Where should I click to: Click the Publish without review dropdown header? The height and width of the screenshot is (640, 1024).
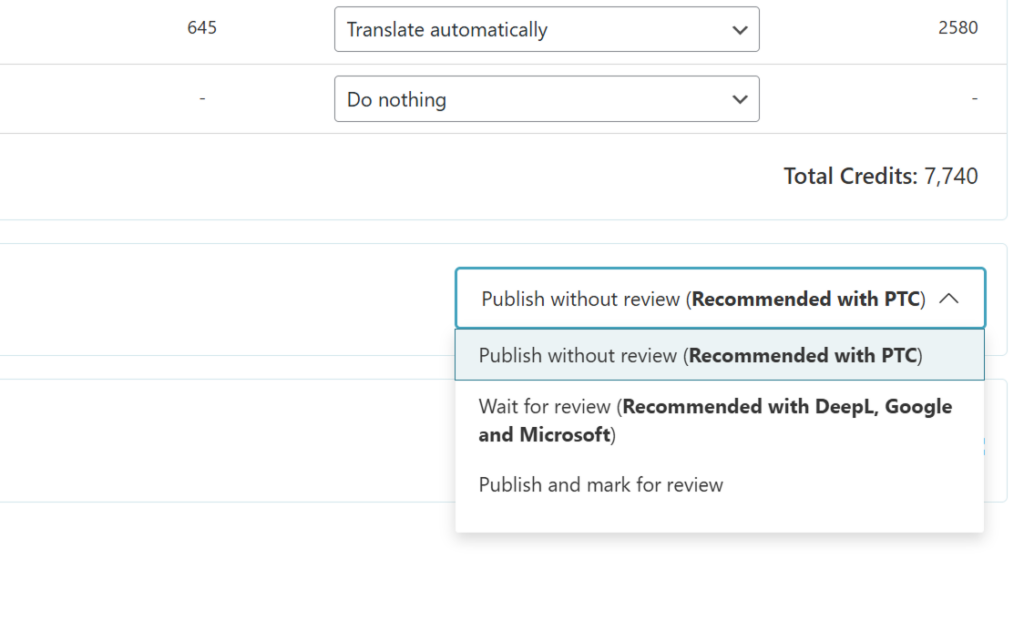pos(718,298)
